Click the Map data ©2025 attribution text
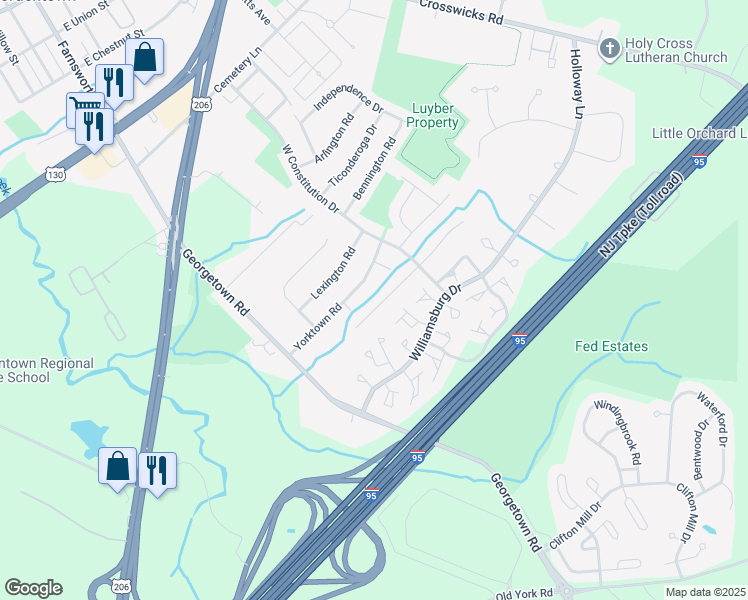This screenshot has width=748, height=600. [705, 592]
